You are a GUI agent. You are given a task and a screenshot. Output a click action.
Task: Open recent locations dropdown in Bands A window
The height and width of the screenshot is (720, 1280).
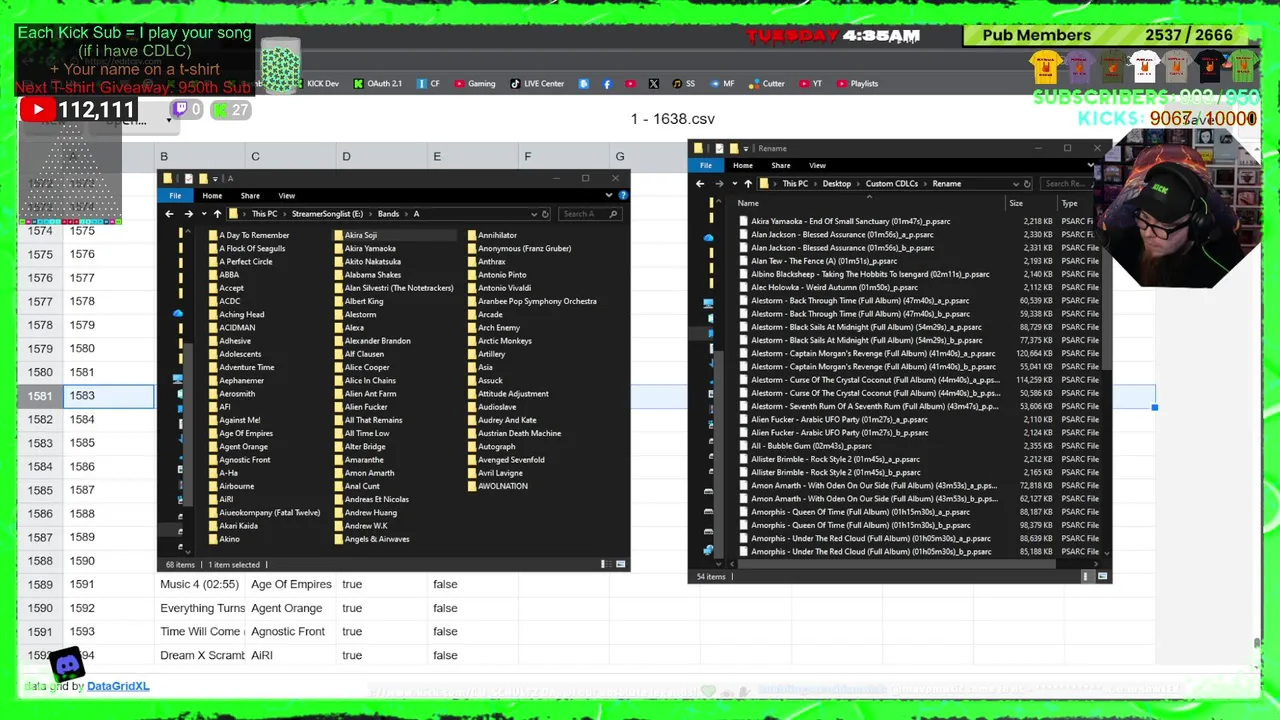click(x=204, y=214)
